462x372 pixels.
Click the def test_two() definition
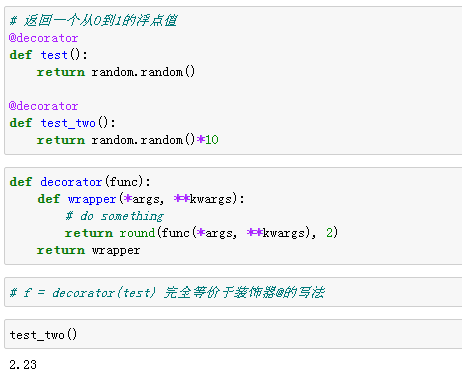62,123
